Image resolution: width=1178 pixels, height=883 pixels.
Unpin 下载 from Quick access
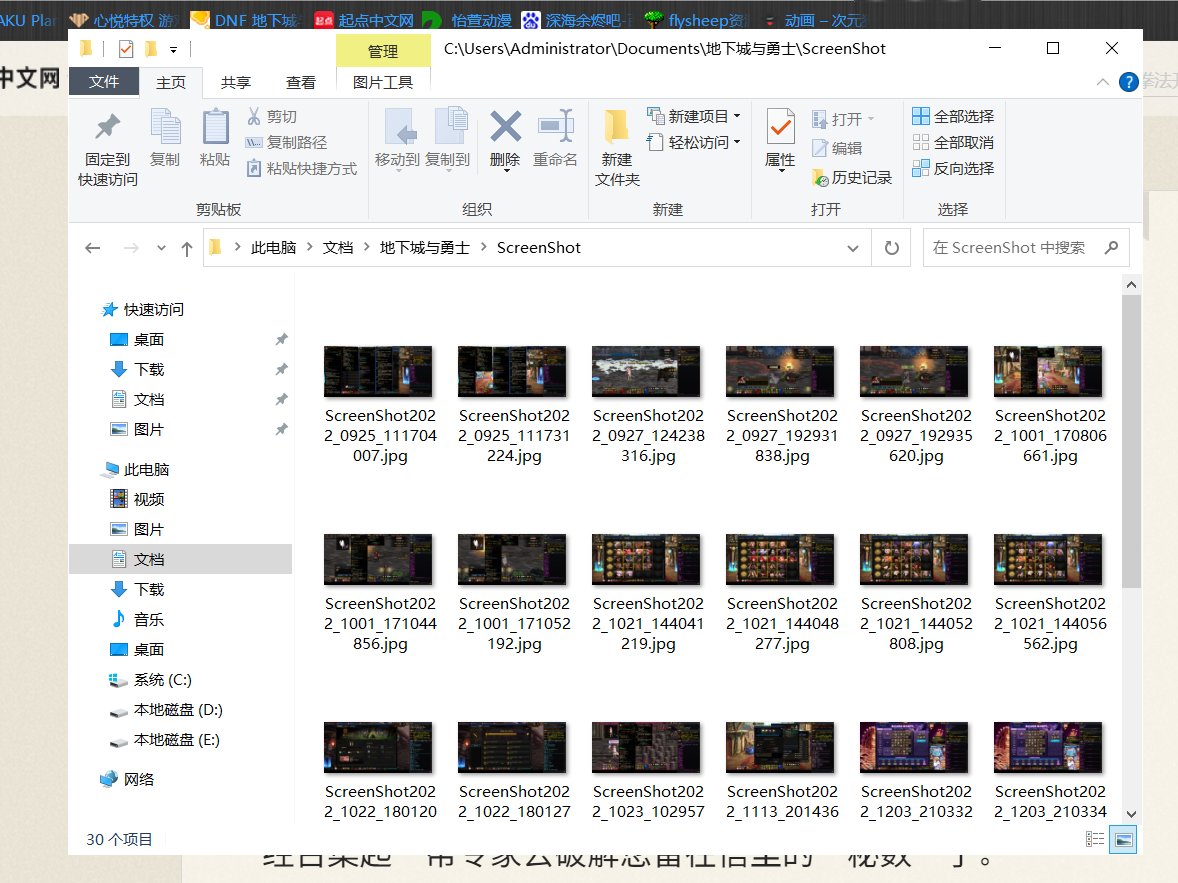[281, 370]
